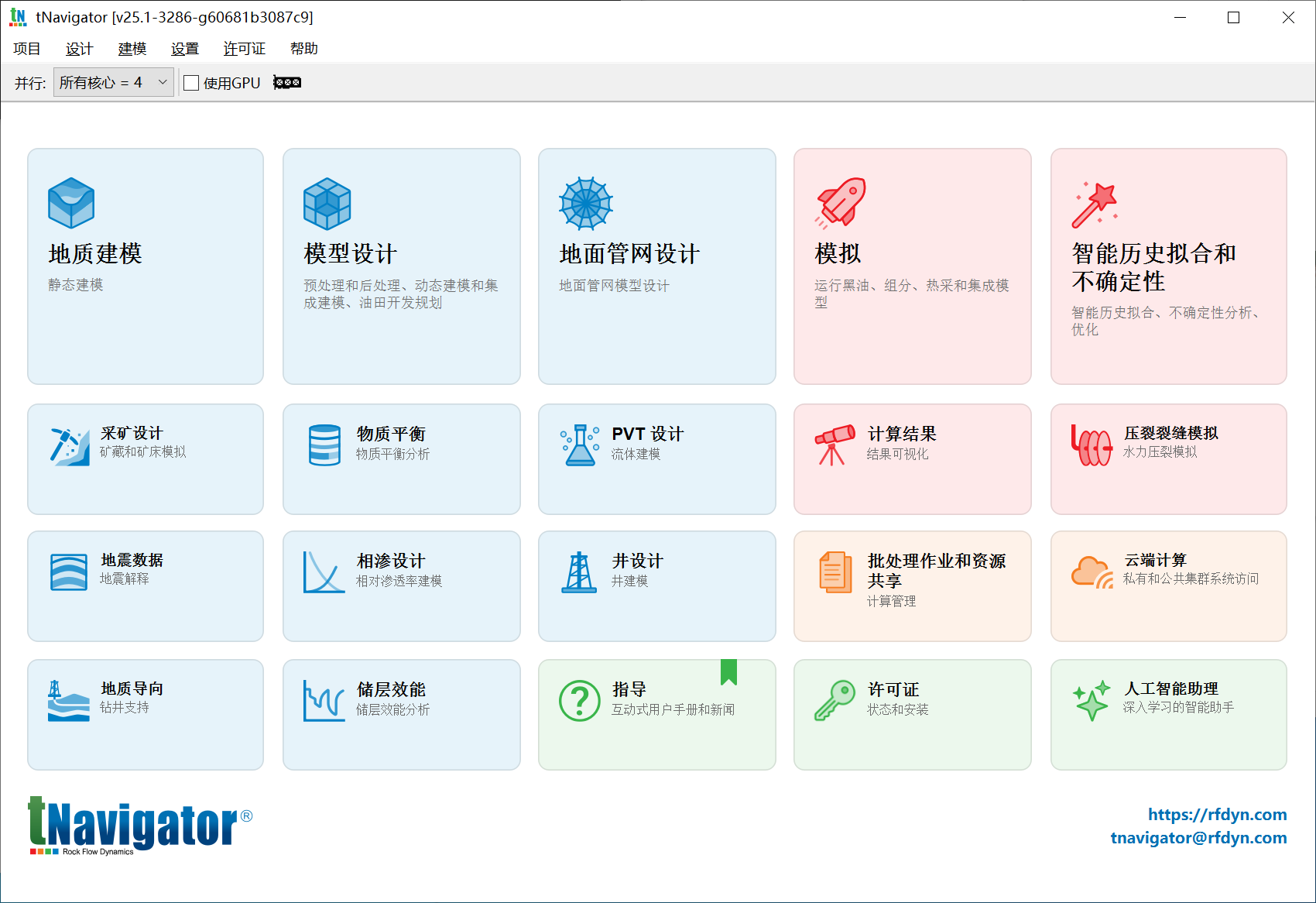Launch 地质建模 by its title

(95, 254)
